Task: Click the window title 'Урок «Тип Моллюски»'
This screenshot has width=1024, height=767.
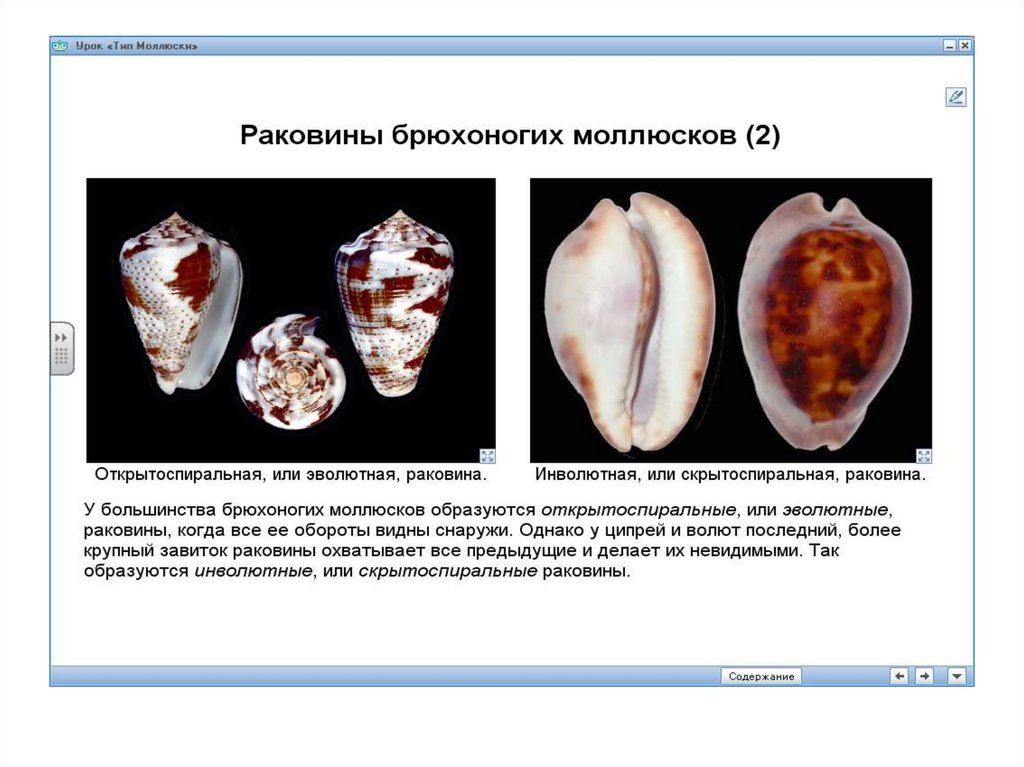Action: point(136,46)
